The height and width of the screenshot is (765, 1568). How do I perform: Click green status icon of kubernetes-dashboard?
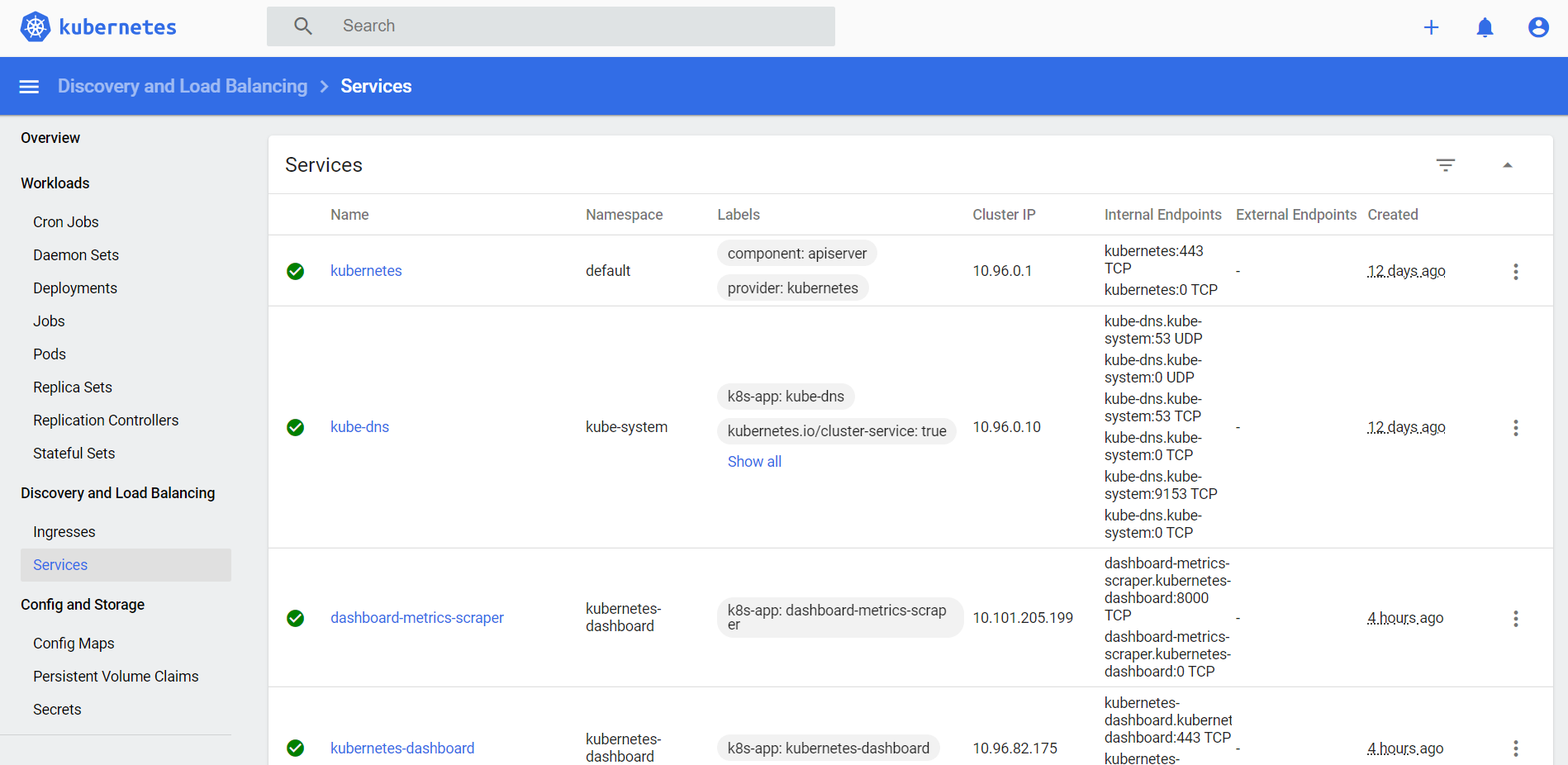(295, 748)
